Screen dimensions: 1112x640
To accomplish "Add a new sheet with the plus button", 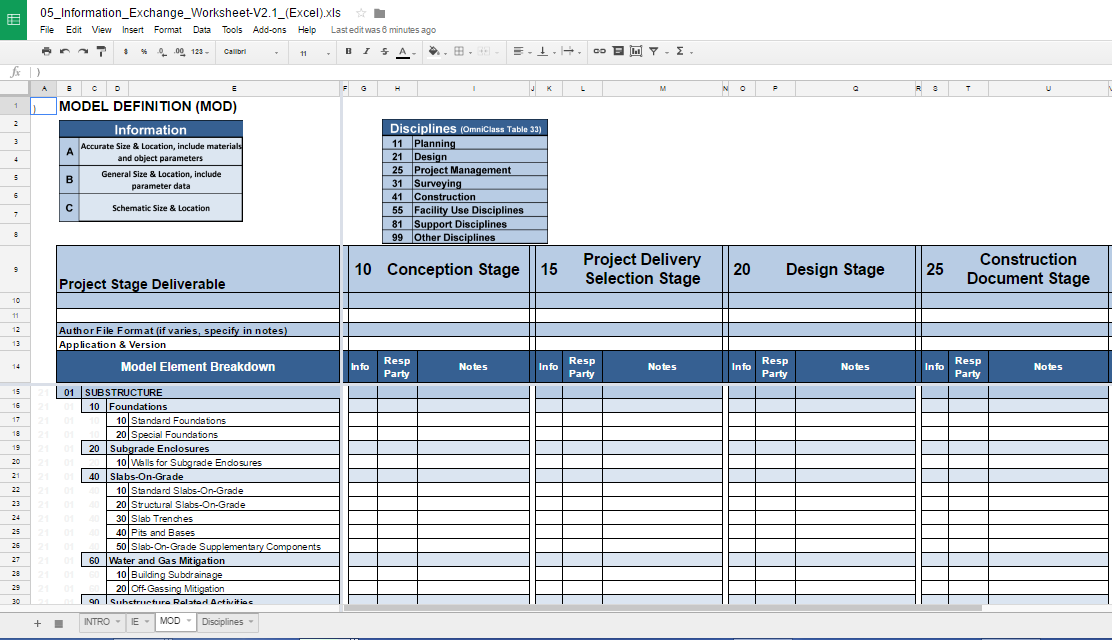I will coord(36,621).
